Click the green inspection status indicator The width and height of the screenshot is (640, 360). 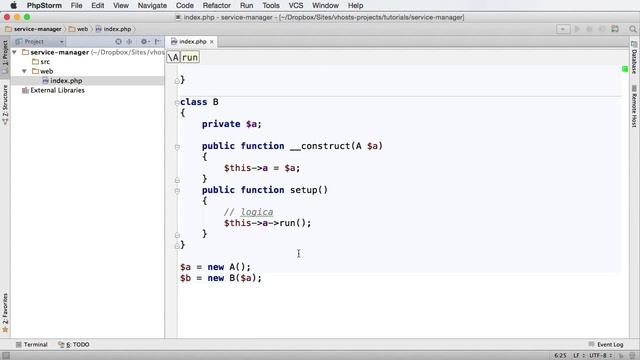625,69
